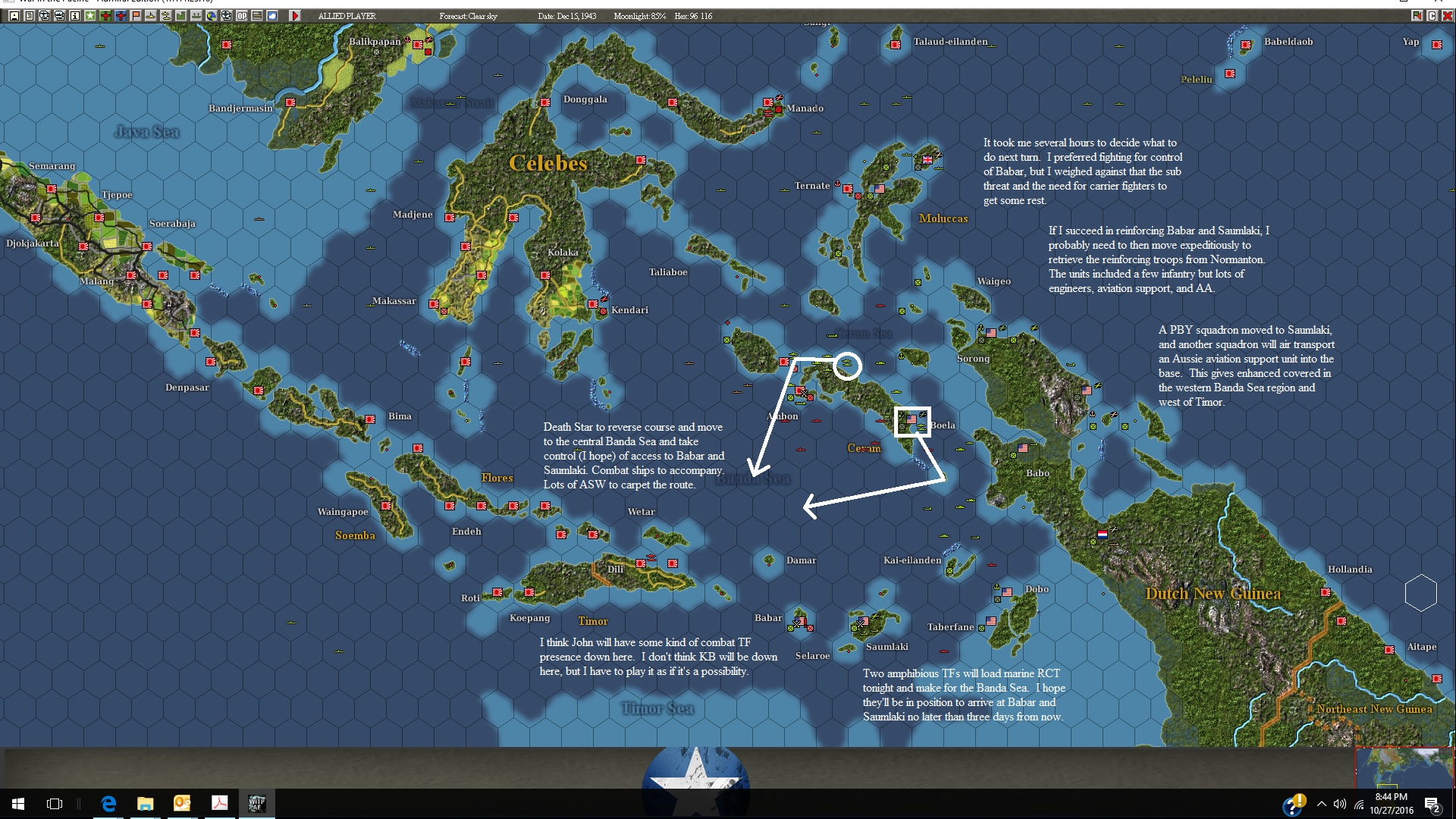
Task: Click the Denpasar map label
Action: (x=187, y=388)
